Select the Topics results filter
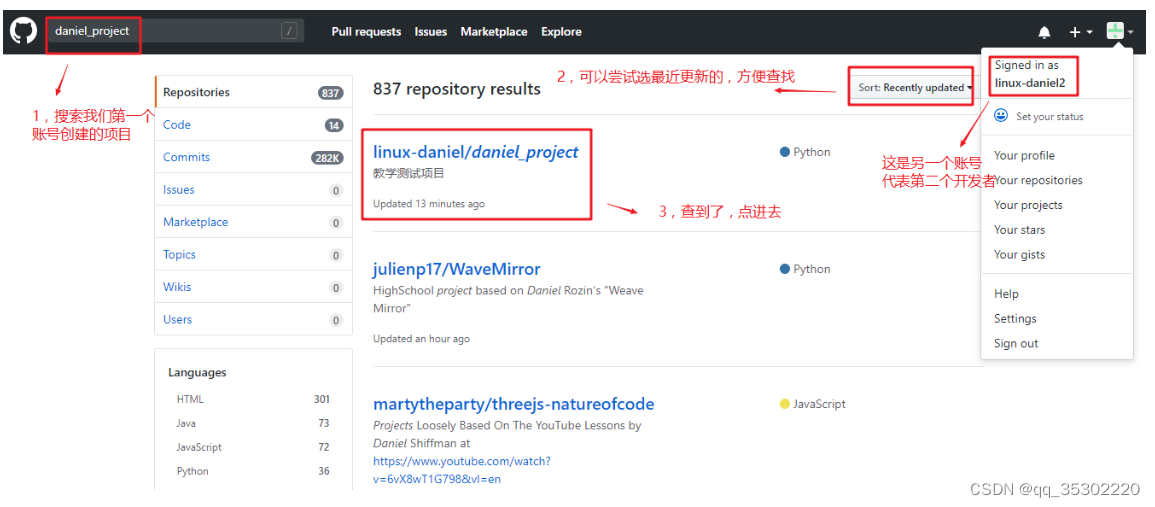 (x=253, y=254)
